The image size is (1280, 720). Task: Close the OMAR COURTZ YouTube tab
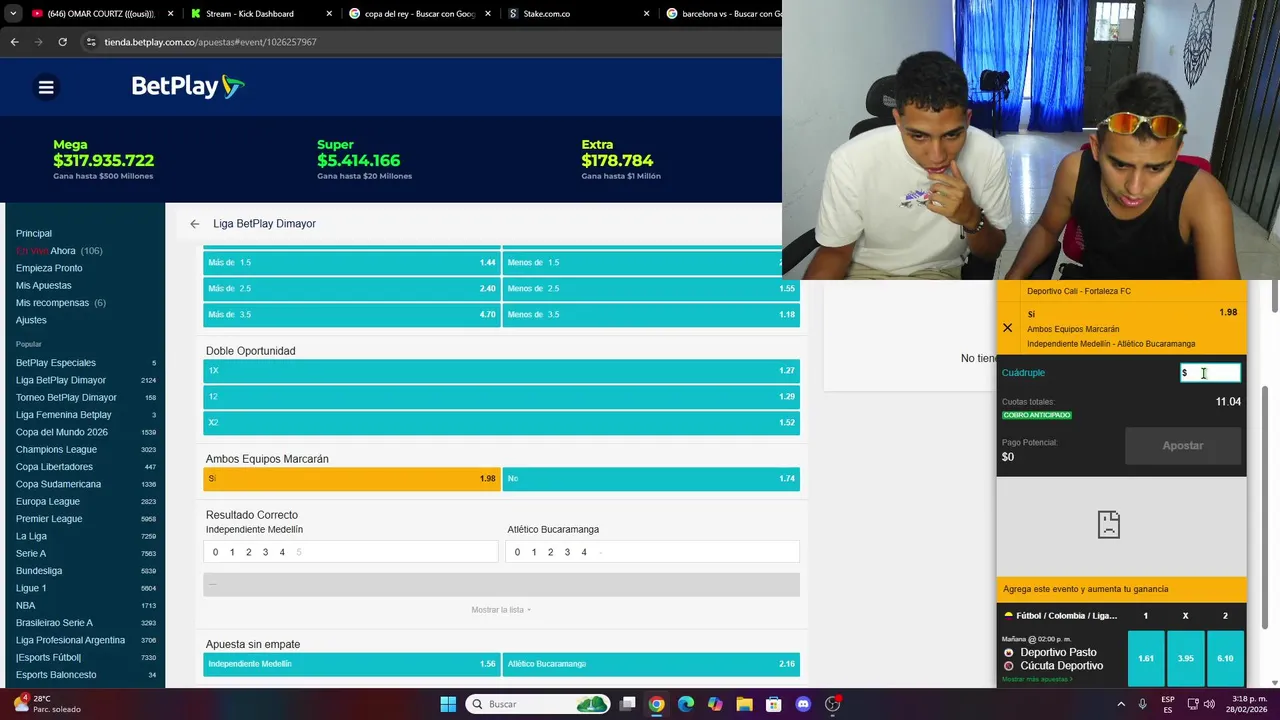tap(170, 14)
